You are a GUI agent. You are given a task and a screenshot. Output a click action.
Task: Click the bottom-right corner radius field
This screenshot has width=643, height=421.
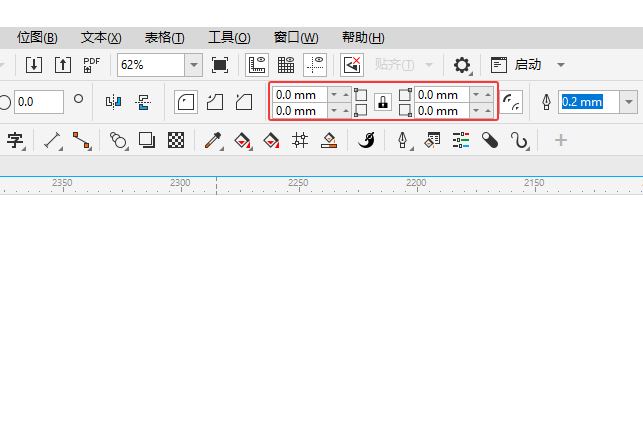pyautogui.click(x=442, y=111)
